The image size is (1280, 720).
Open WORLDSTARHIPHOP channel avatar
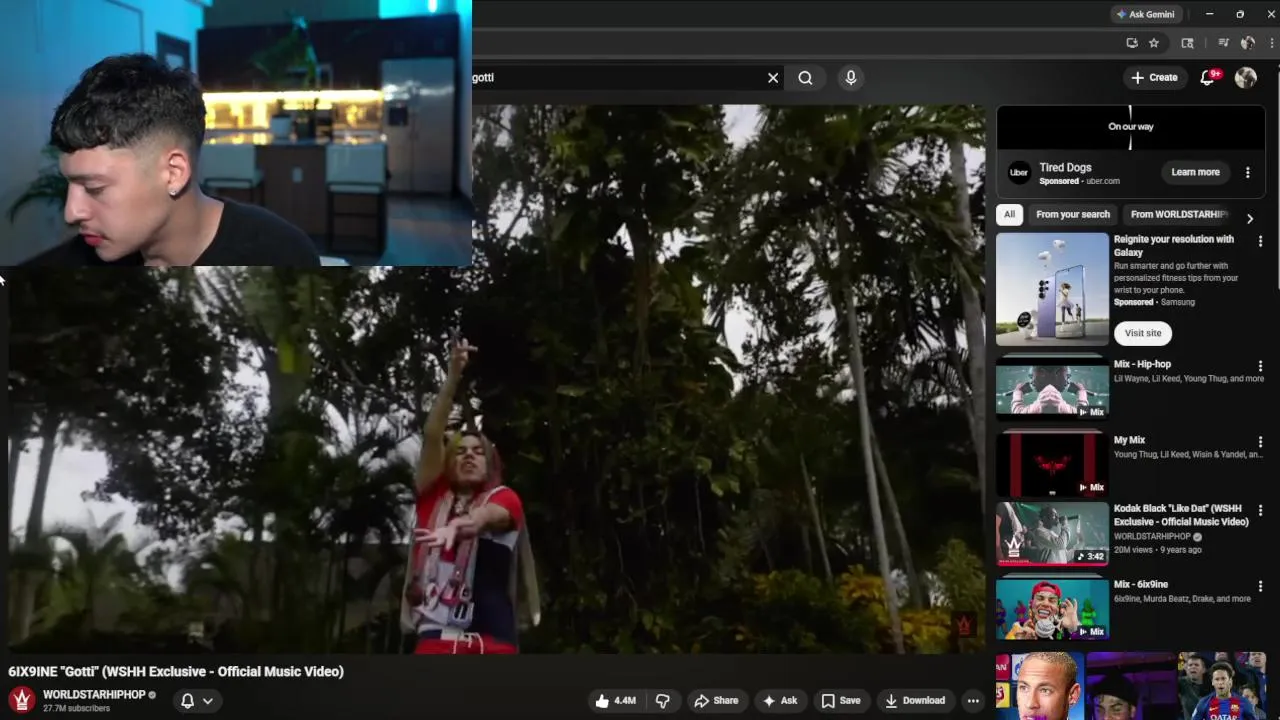click(x=22, y=700)
